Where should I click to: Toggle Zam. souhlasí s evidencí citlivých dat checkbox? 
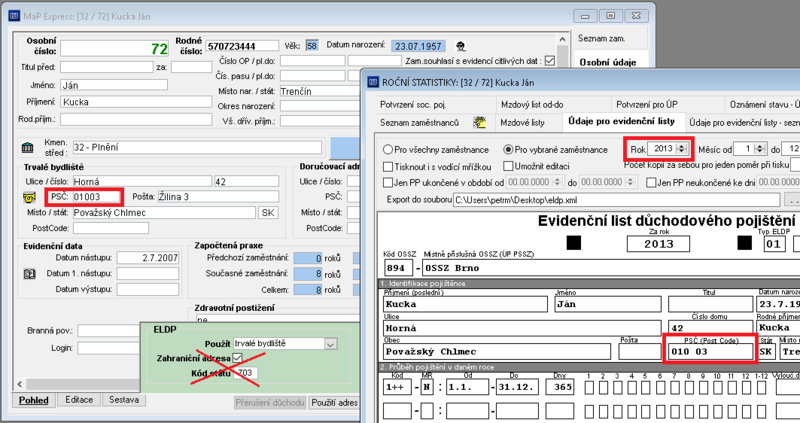(x=549, y=61)
